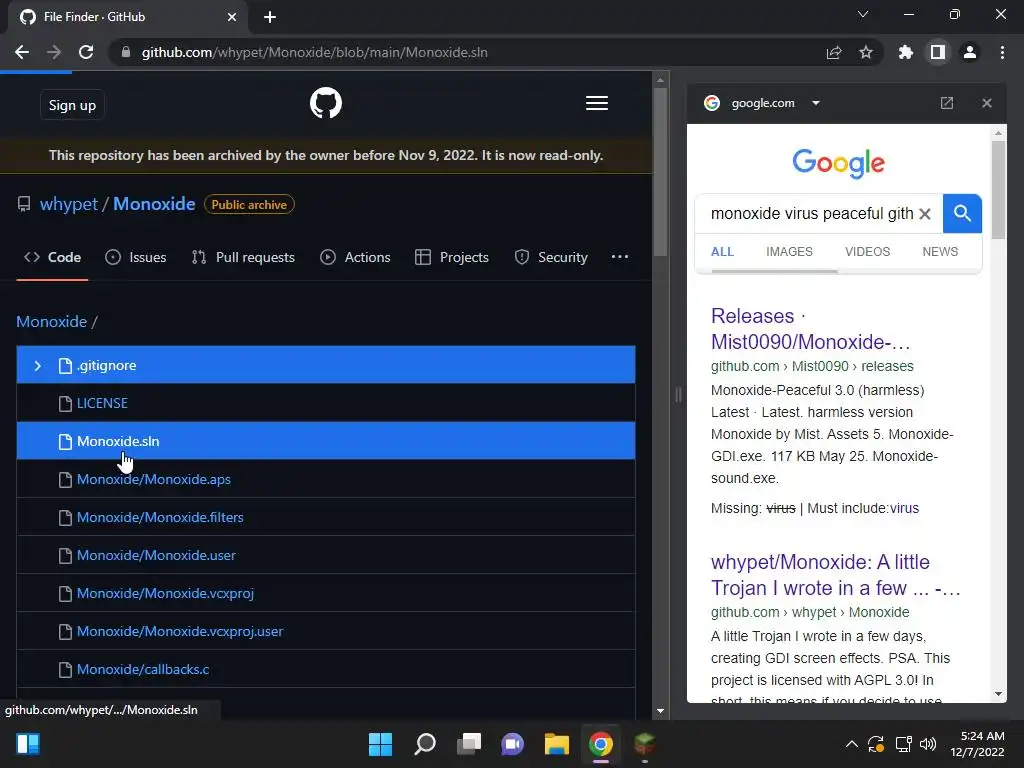Switch to the Pull requests tab
1024x768 pixels.
pyautogui.click(x=243, y=257)
